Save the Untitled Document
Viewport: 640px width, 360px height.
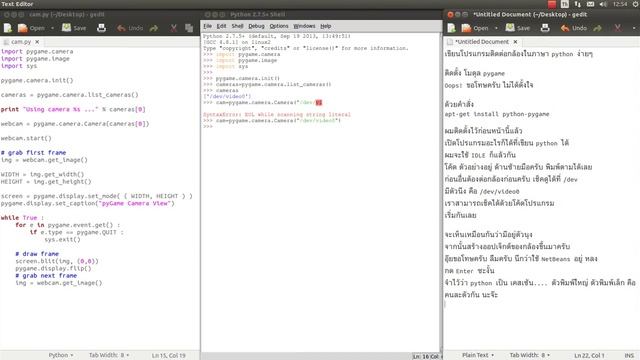[x=518, y=28]
